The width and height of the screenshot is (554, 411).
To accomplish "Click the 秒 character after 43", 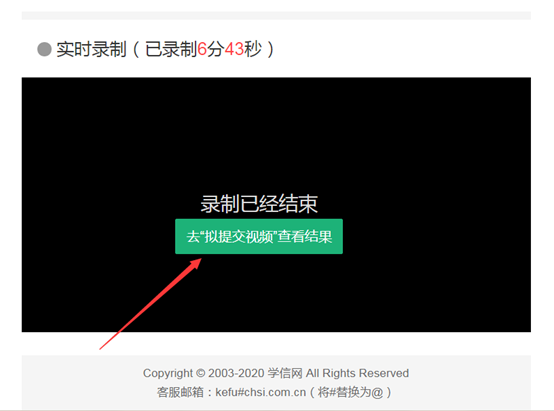I will (253, 49).
